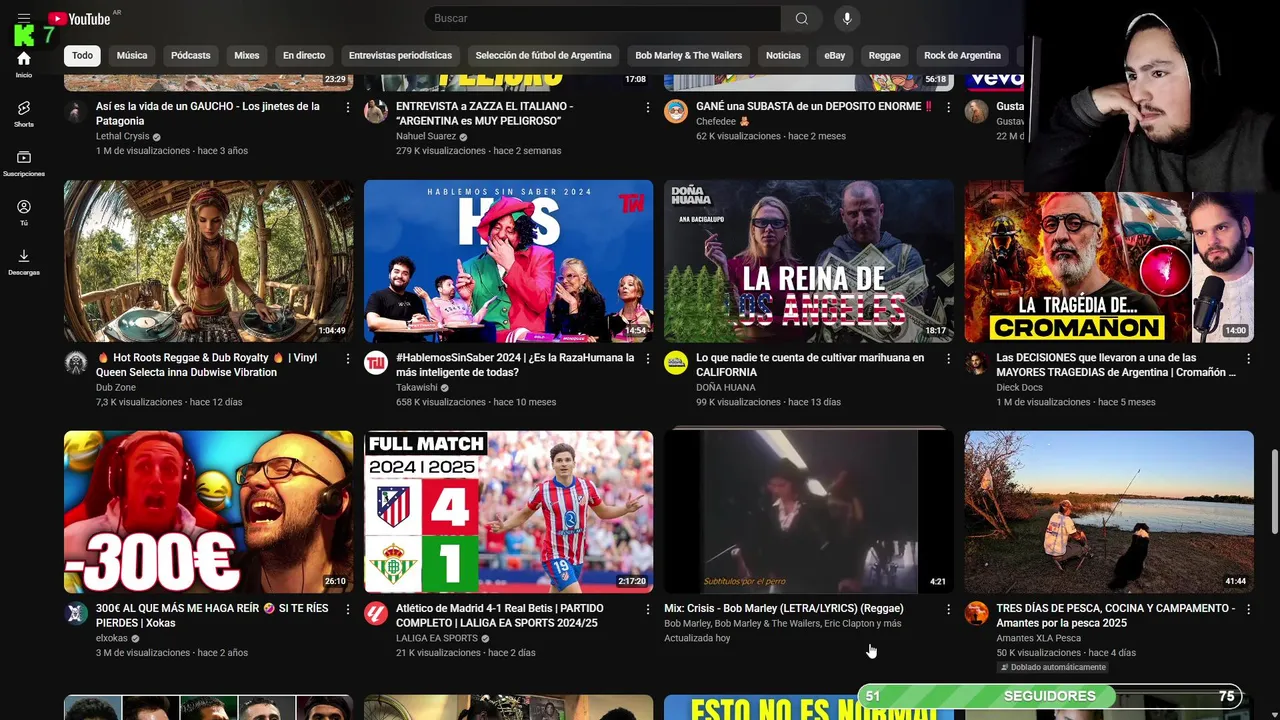Click the SEGUIDORES progress bar overlay

1050,696
